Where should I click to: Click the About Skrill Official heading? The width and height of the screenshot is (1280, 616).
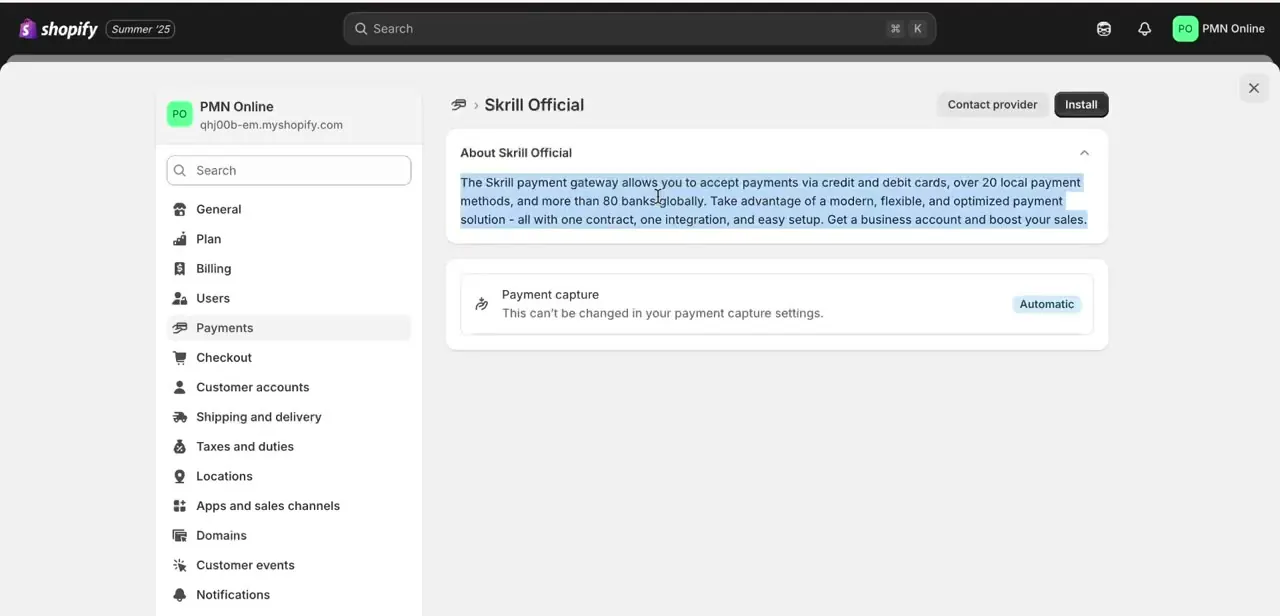pyautogui.click(x=516, y=153)
